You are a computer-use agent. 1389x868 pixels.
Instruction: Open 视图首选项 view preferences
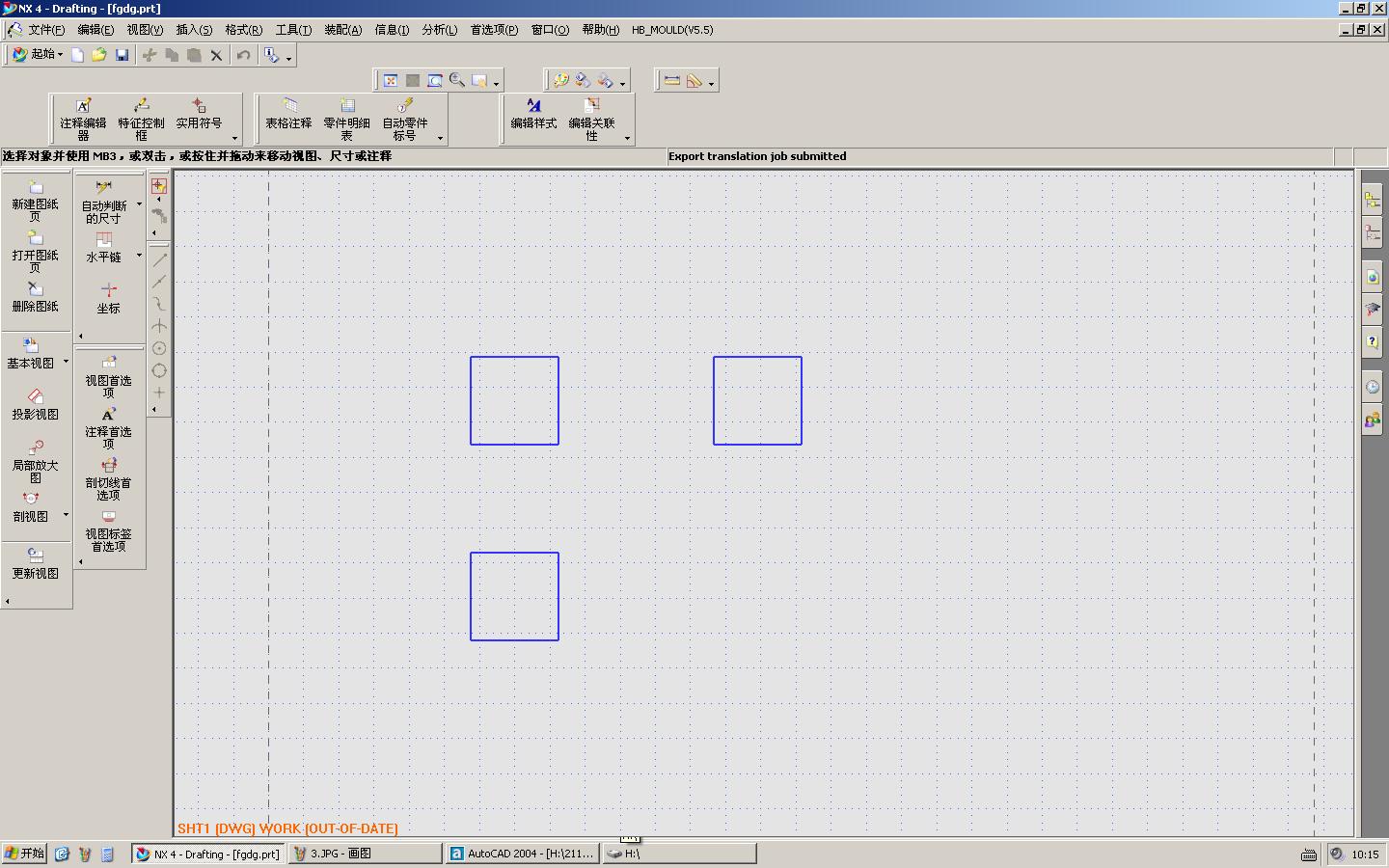click(108, 377)
